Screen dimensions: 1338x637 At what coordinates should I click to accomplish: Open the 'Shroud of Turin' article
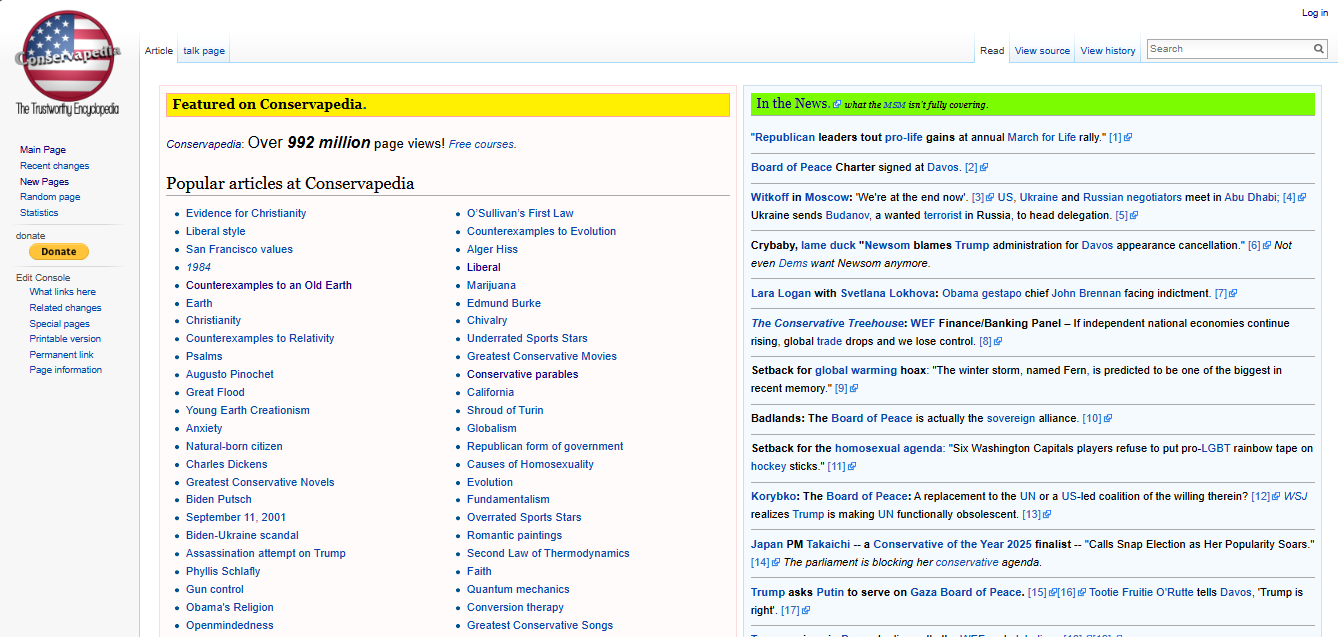tap(505, 410)
